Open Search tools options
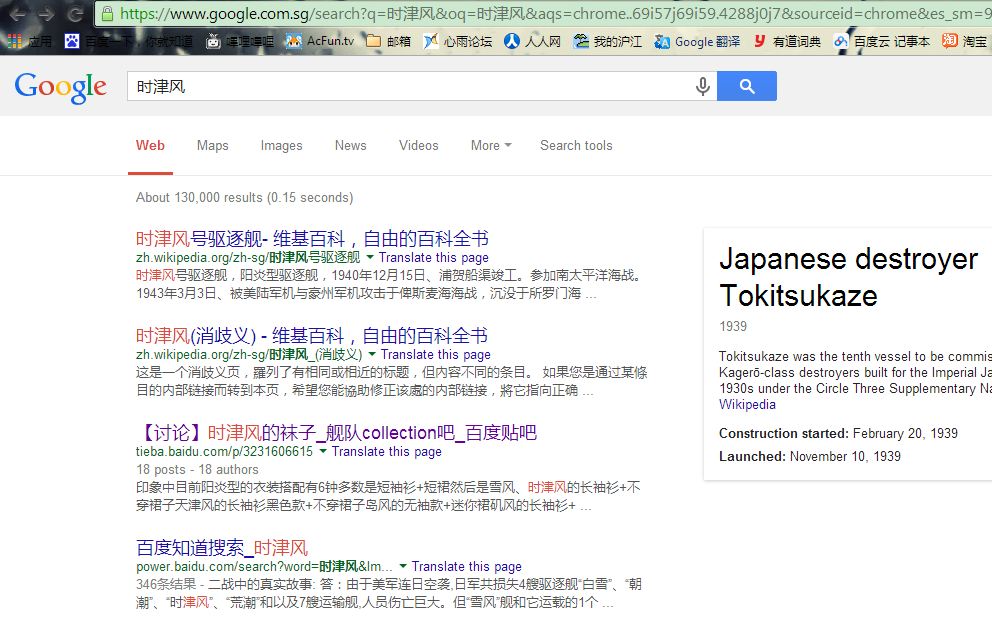992x617 pixels. coord(576,146)
